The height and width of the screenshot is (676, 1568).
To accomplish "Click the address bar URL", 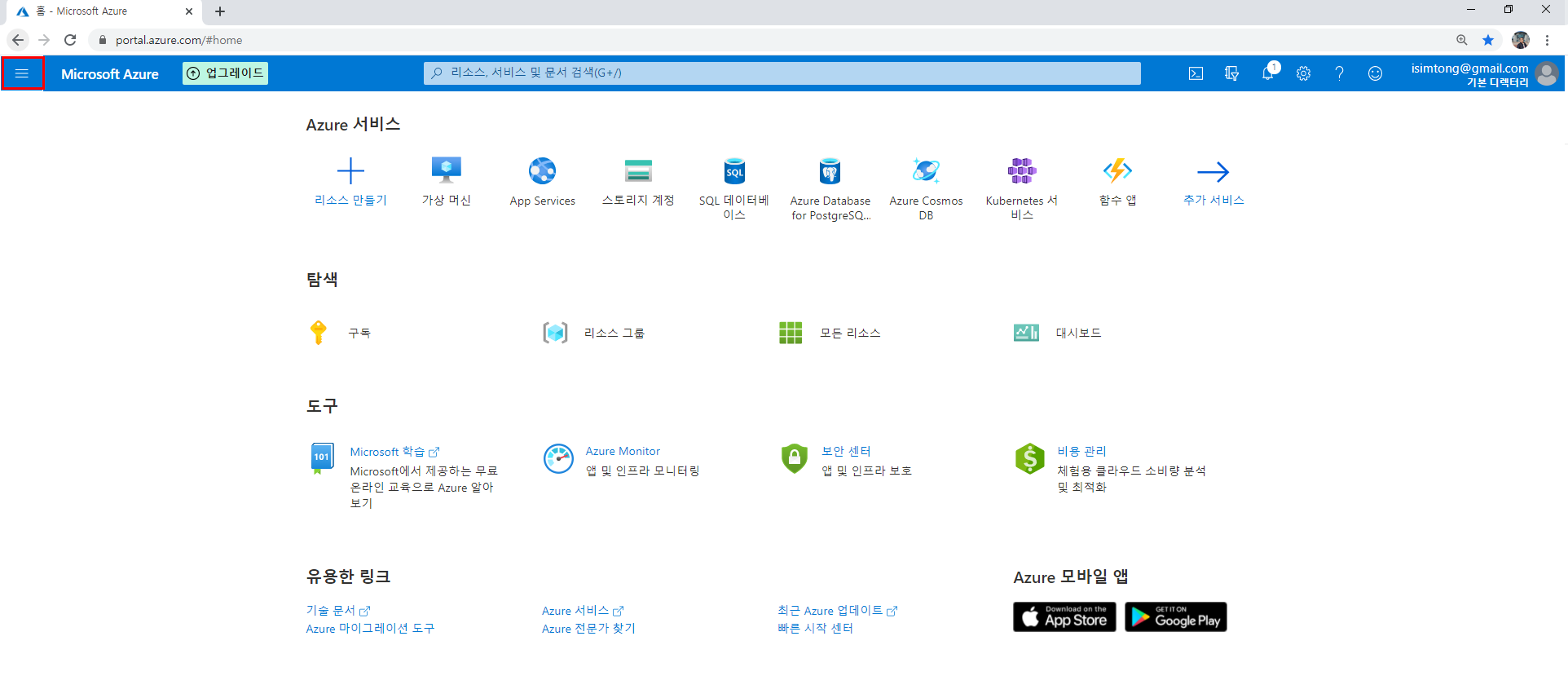I will 178,40.
